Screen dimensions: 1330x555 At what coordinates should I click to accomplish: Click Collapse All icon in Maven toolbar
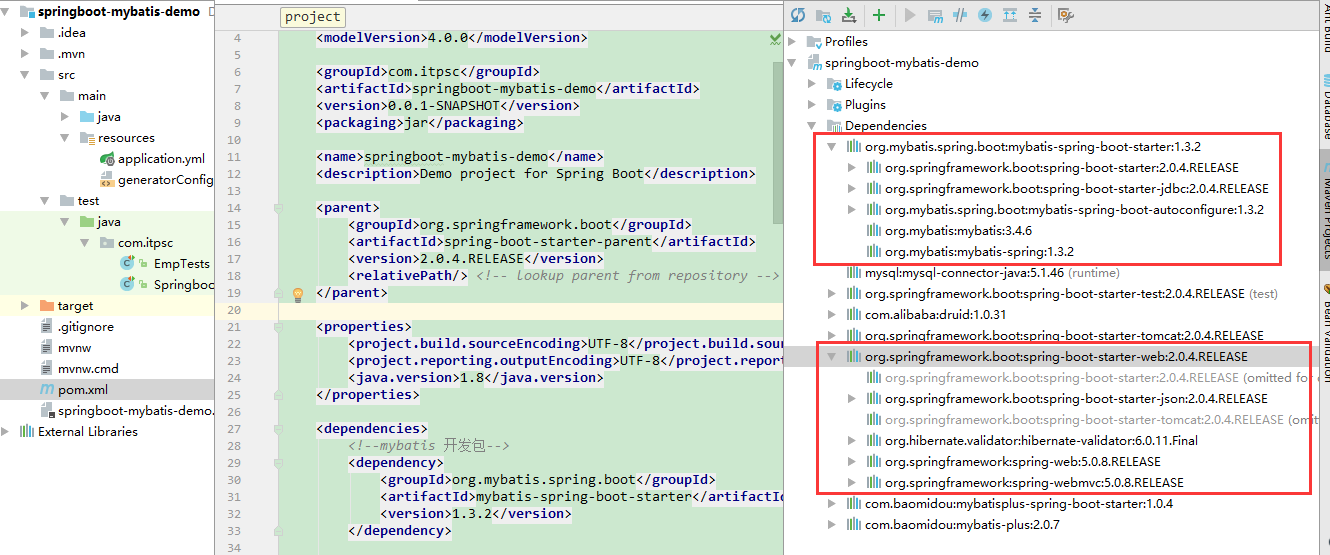point(1035,15)
